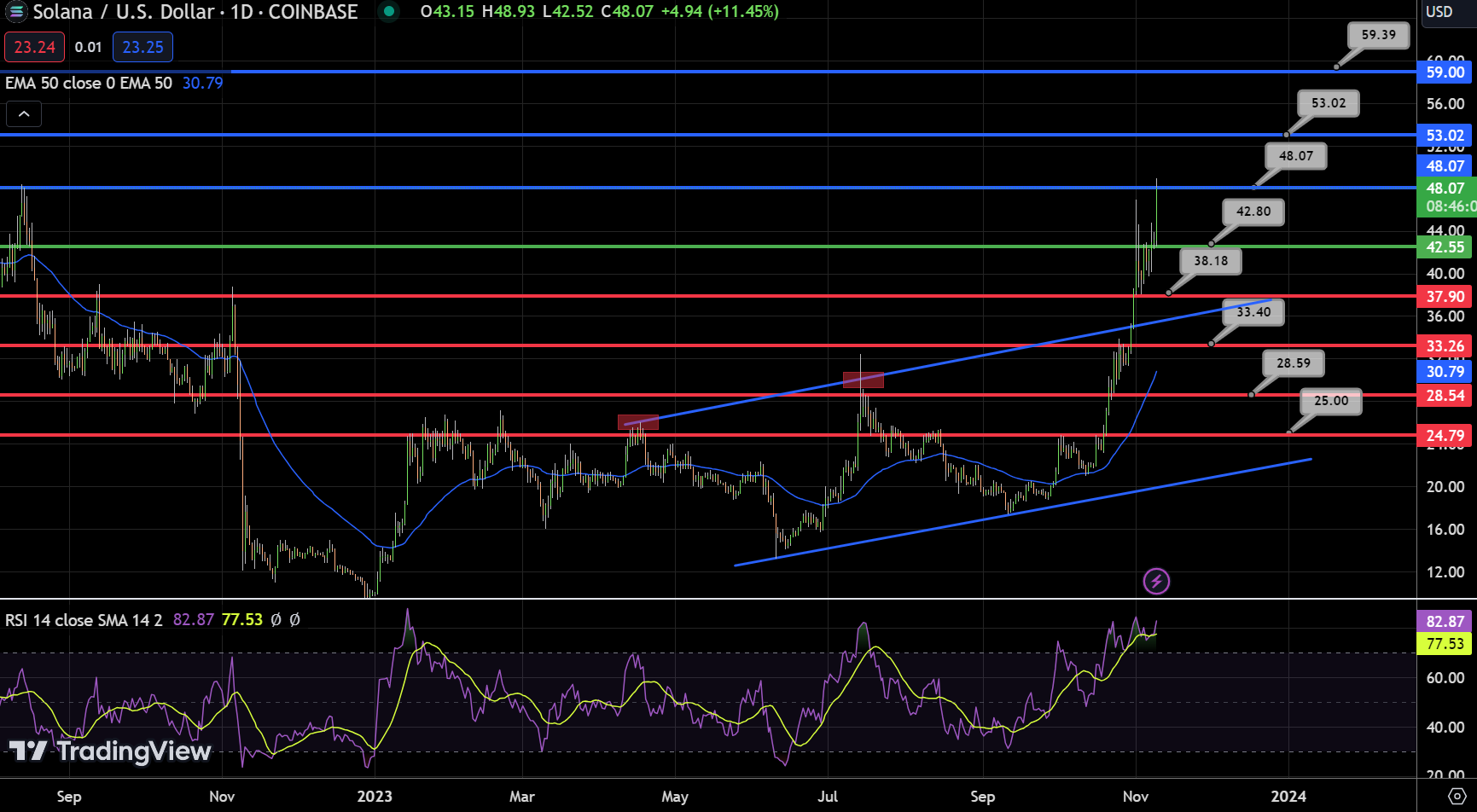Open chart settings gear icon
This screenshot has height=812, width=1477.
click(1457, 796)
